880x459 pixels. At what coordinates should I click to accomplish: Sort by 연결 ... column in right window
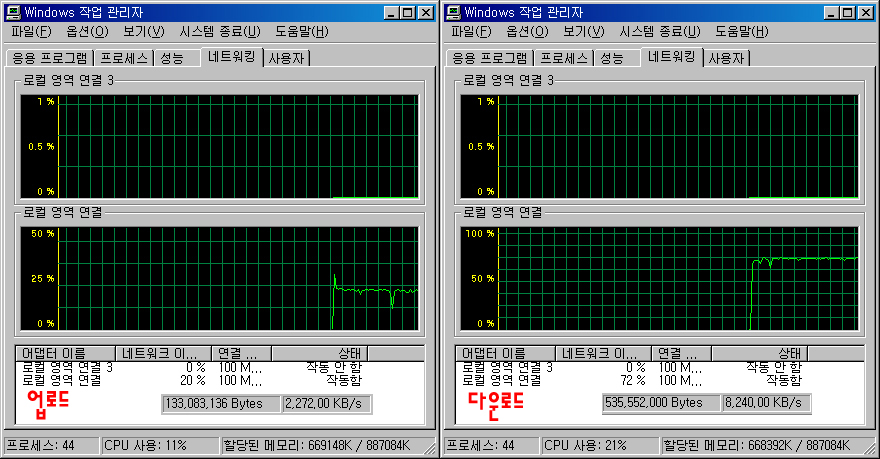pyautogui.click(x=682, y=354)
